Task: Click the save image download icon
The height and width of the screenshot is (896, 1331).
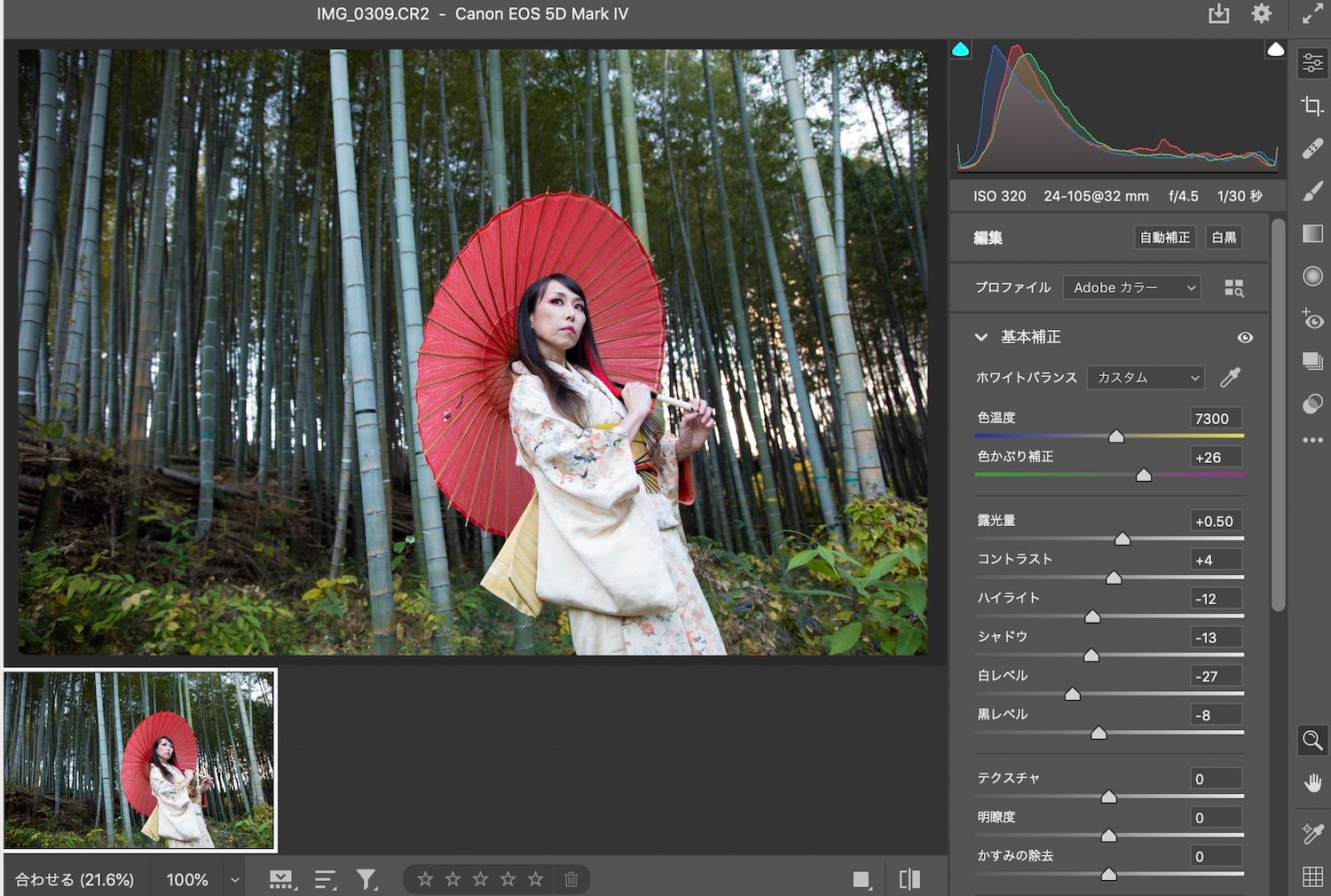Action: [1218, 14]
